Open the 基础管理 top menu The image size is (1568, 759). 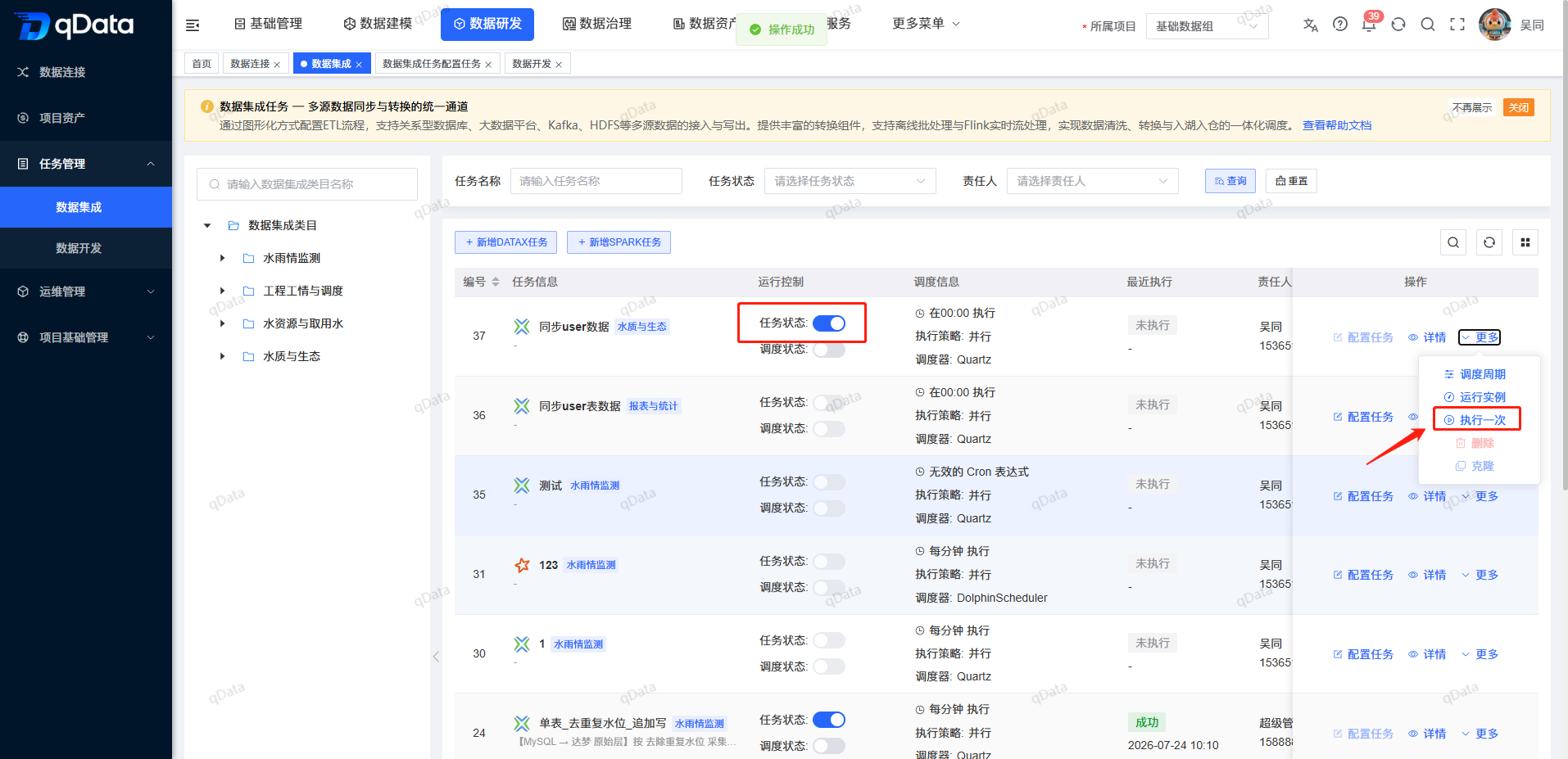pos(268,24)
